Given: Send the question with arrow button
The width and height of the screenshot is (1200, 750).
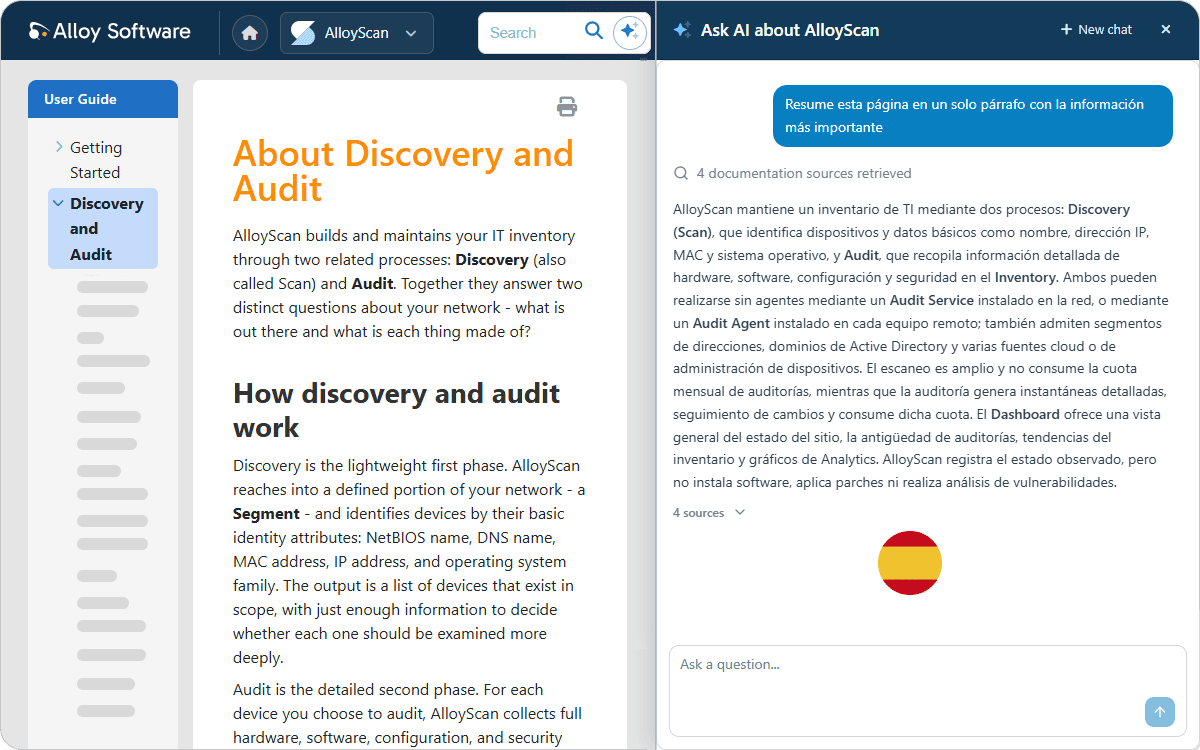Looking at the screenshot, I should 1160,712.
